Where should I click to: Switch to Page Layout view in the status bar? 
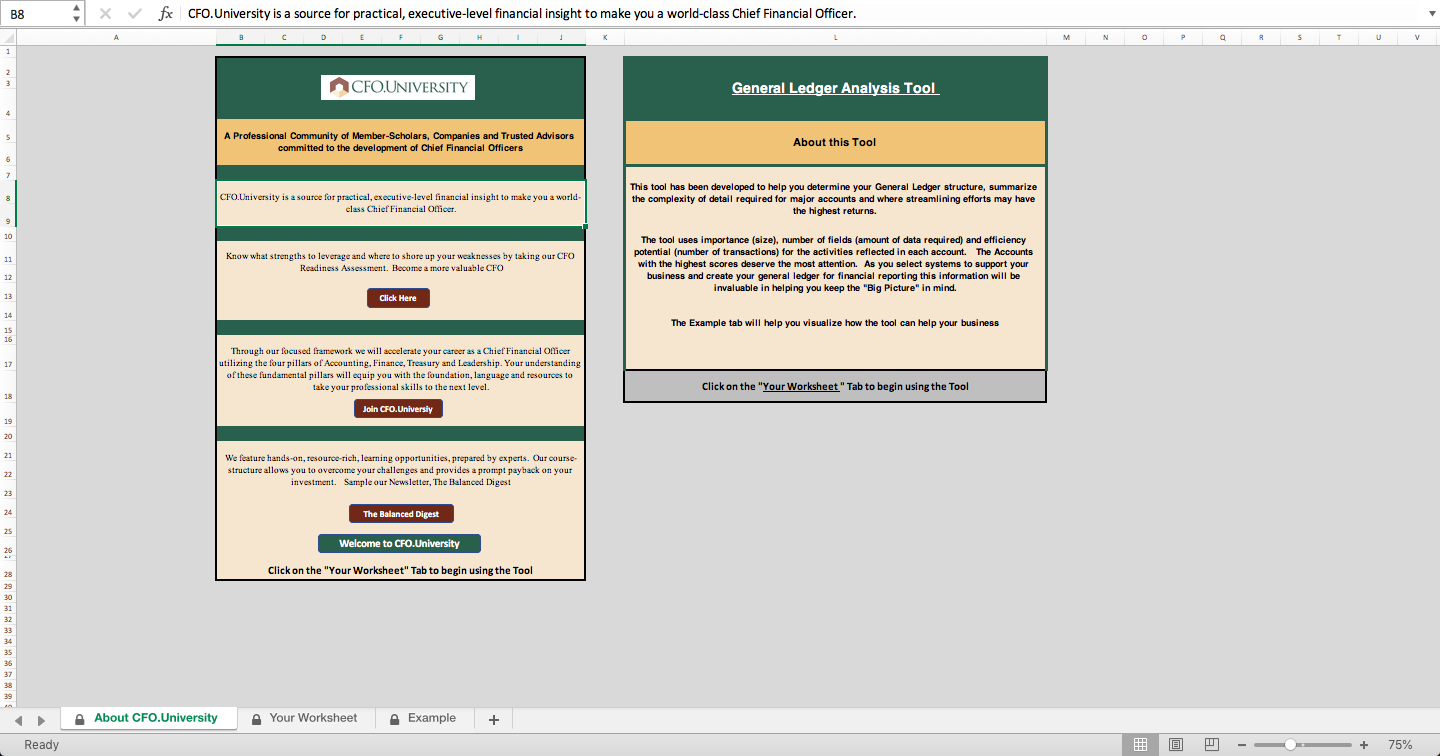[1176, 745]
